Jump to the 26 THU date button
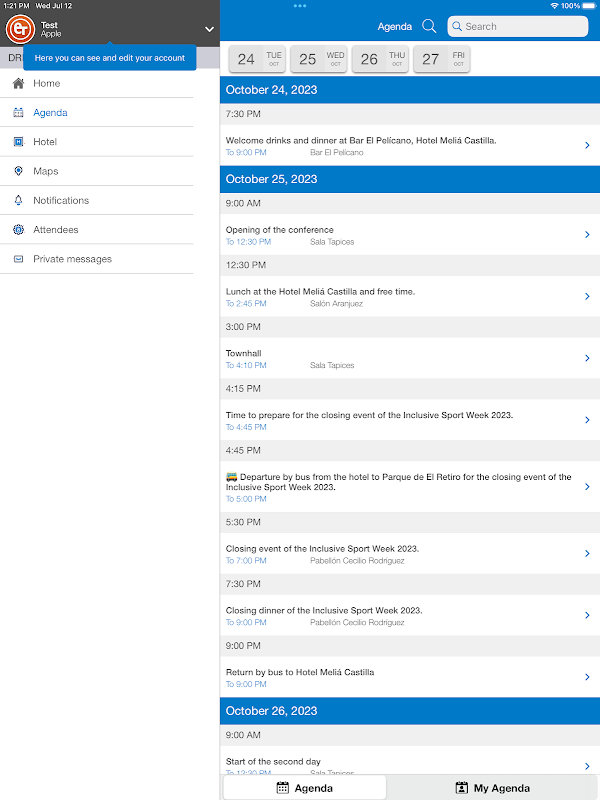 (x=380, y=59)
